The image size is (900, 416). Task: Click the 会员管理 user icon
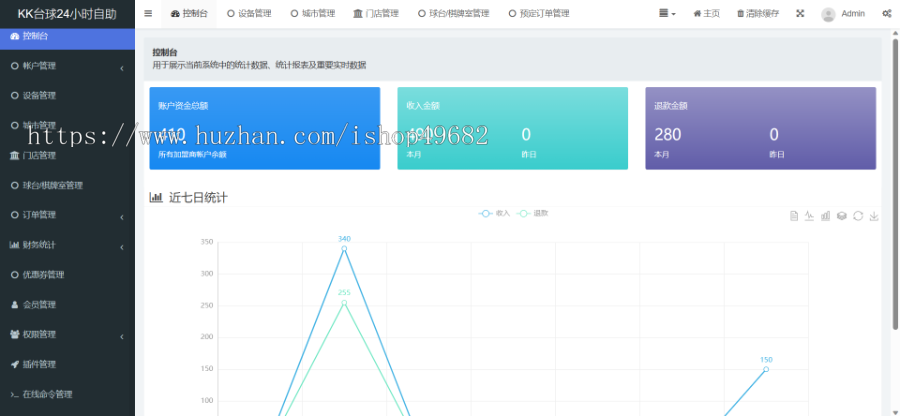(x=14, y=305)
